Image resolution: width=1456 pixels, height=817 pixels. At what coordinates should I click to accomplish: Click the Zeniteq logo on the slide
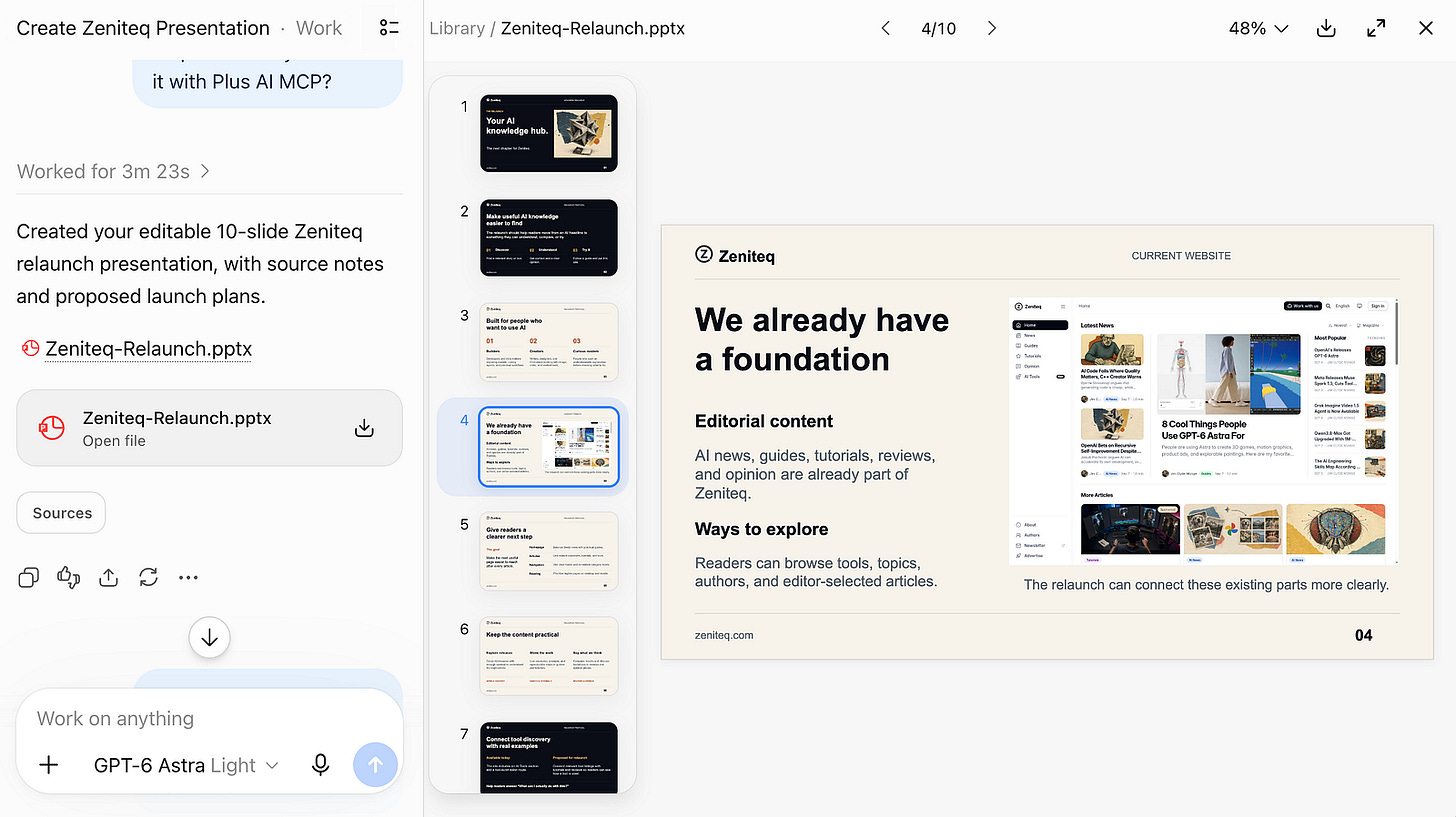735,255
